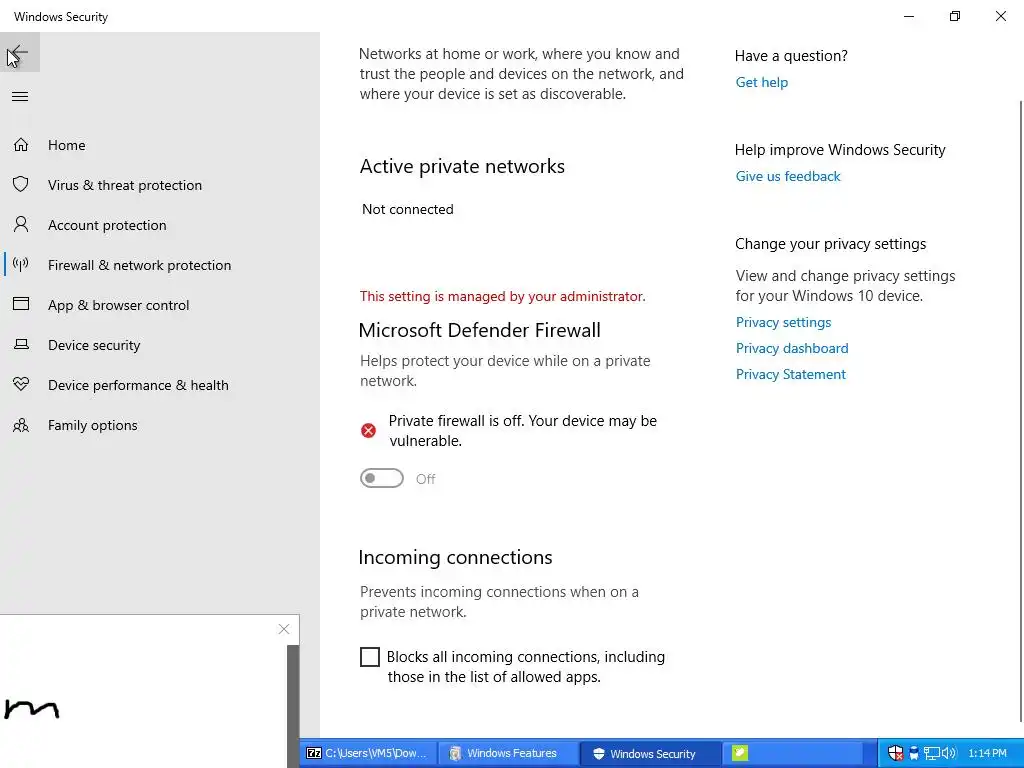Screen dimensions: 1024x768
Task: Close the small popup at bottom left
Action: pyautogui.click(x=283, y=629)
